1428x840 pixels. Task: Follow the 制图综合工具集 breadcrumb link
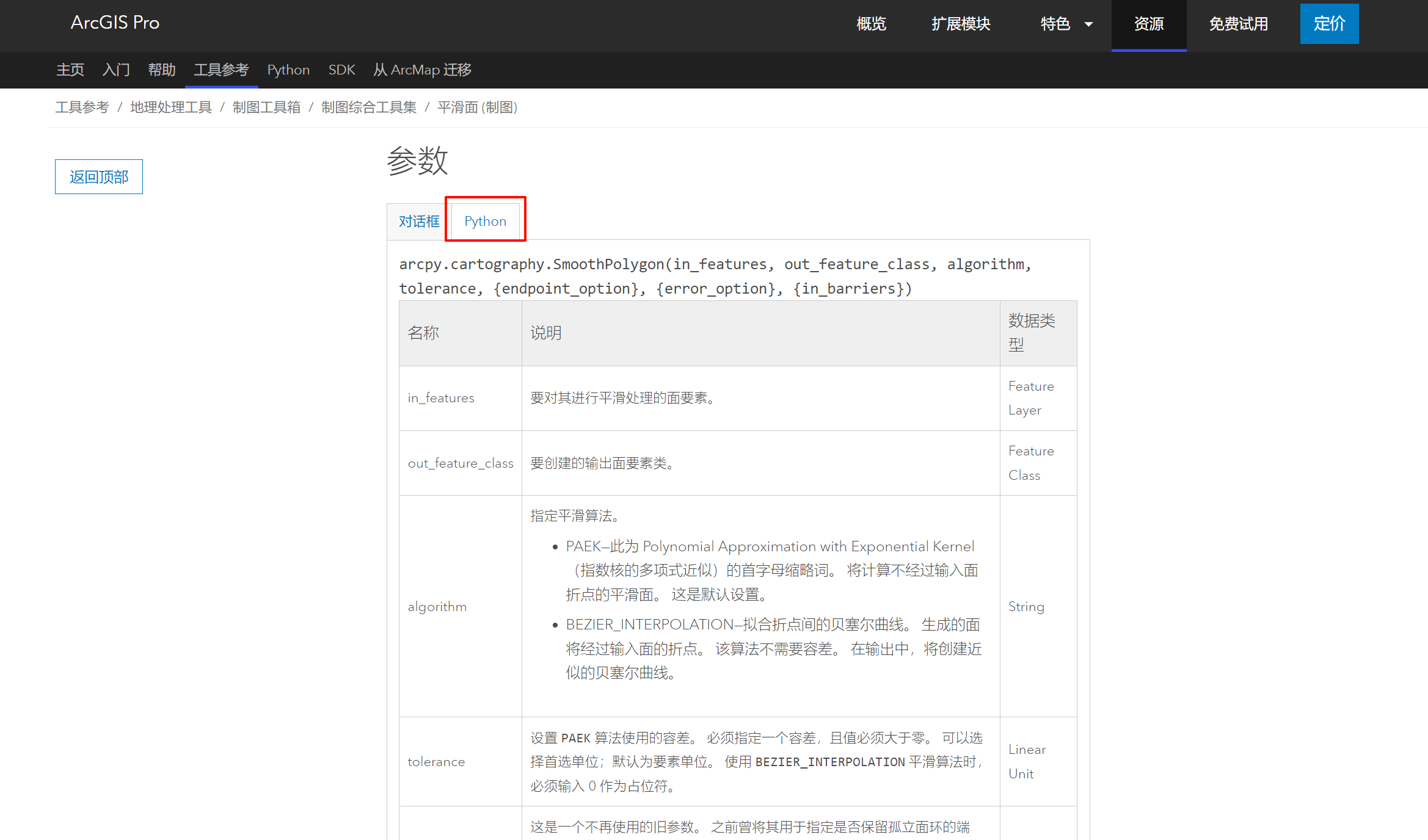click(369, 107)
